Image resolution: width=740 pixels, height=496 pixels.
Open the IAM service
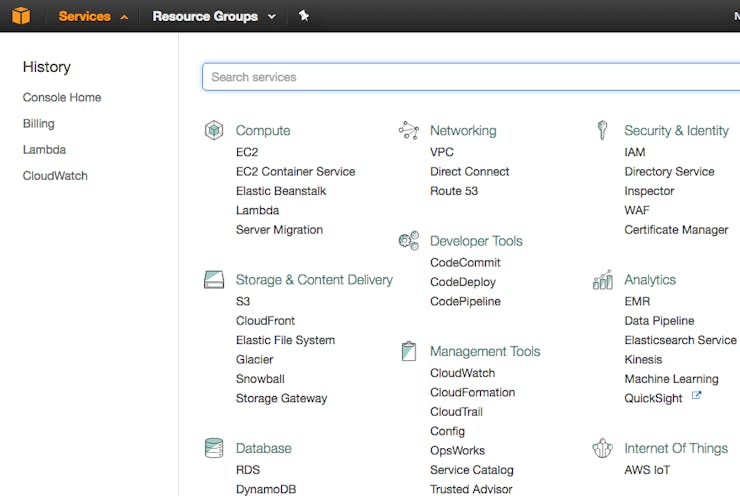(635, 152)
